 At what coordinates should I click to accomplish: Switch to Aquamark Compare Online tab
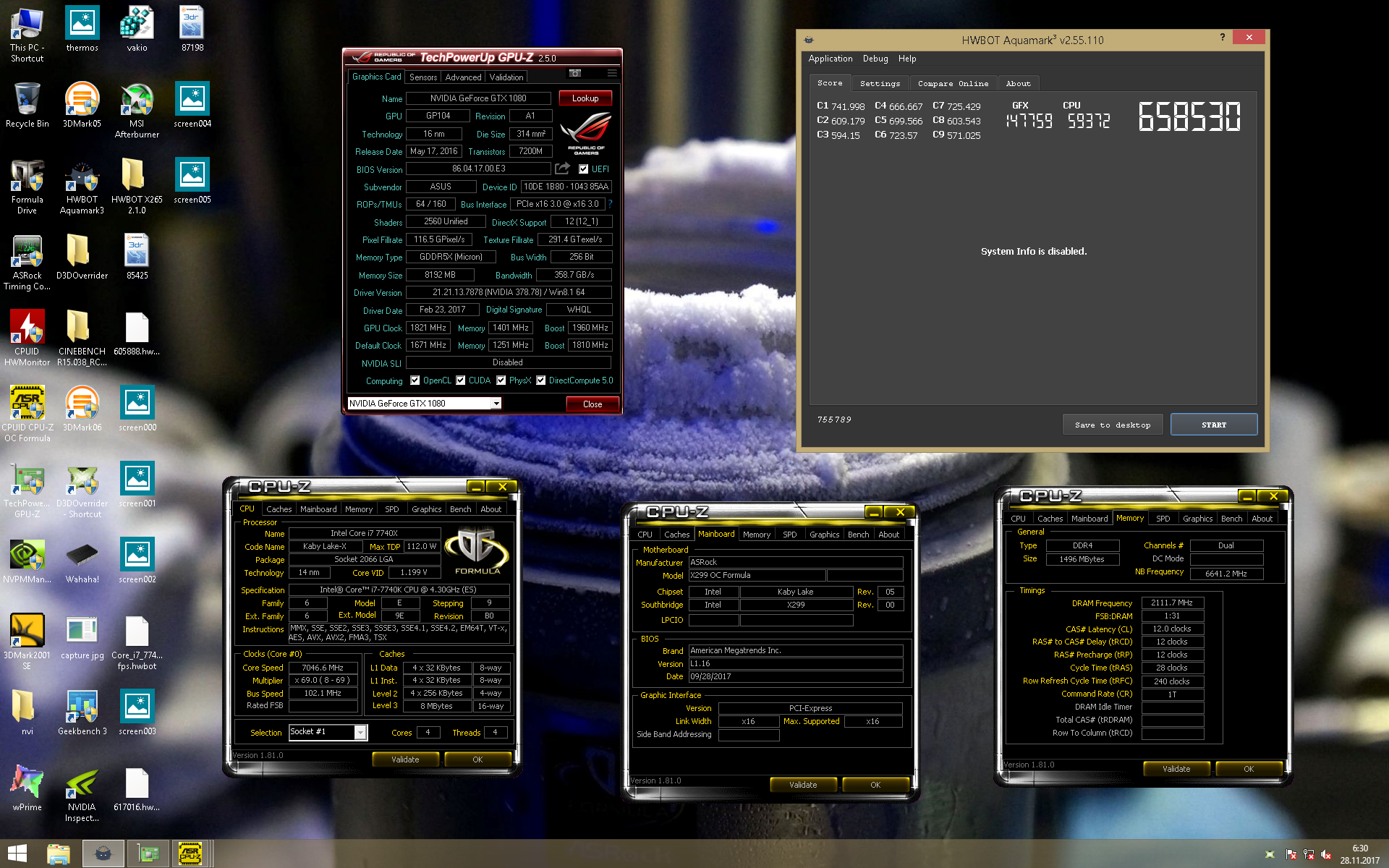point(953,83)
